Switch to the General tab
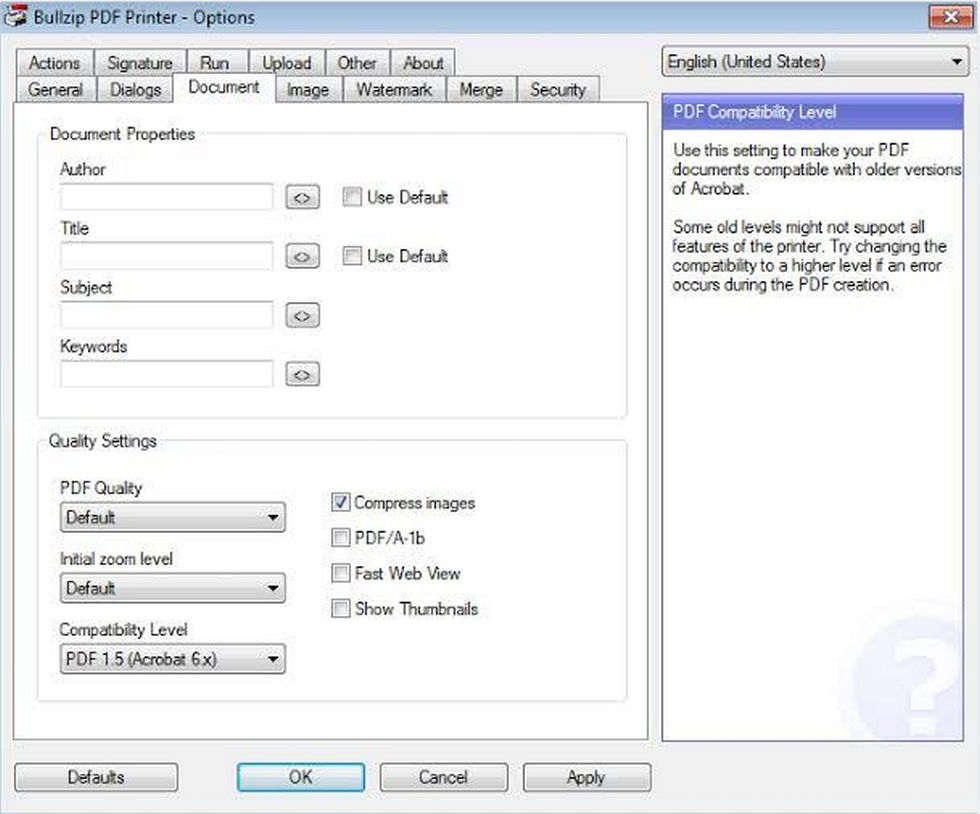The image size is (980, 814). coord(55,89)
